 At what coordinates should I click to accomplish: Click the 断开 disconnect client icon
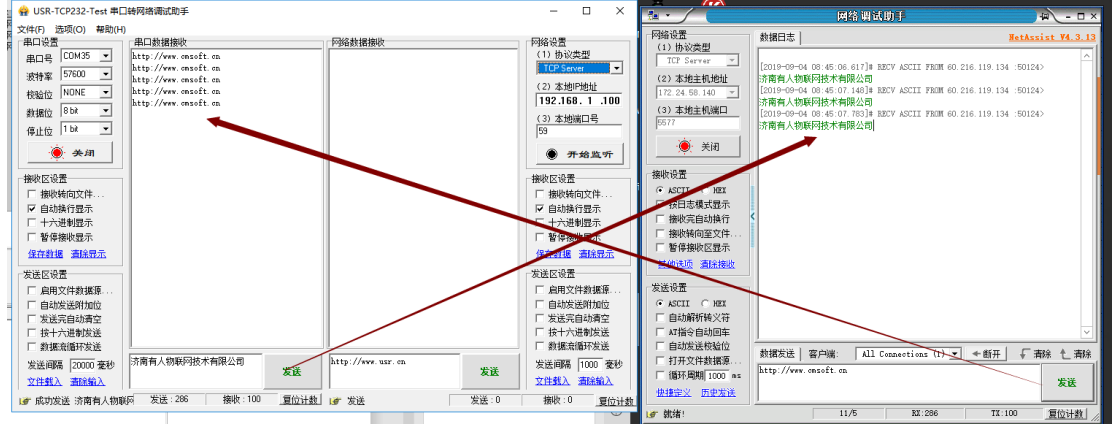pyautogui.click(x=985, y=354)
